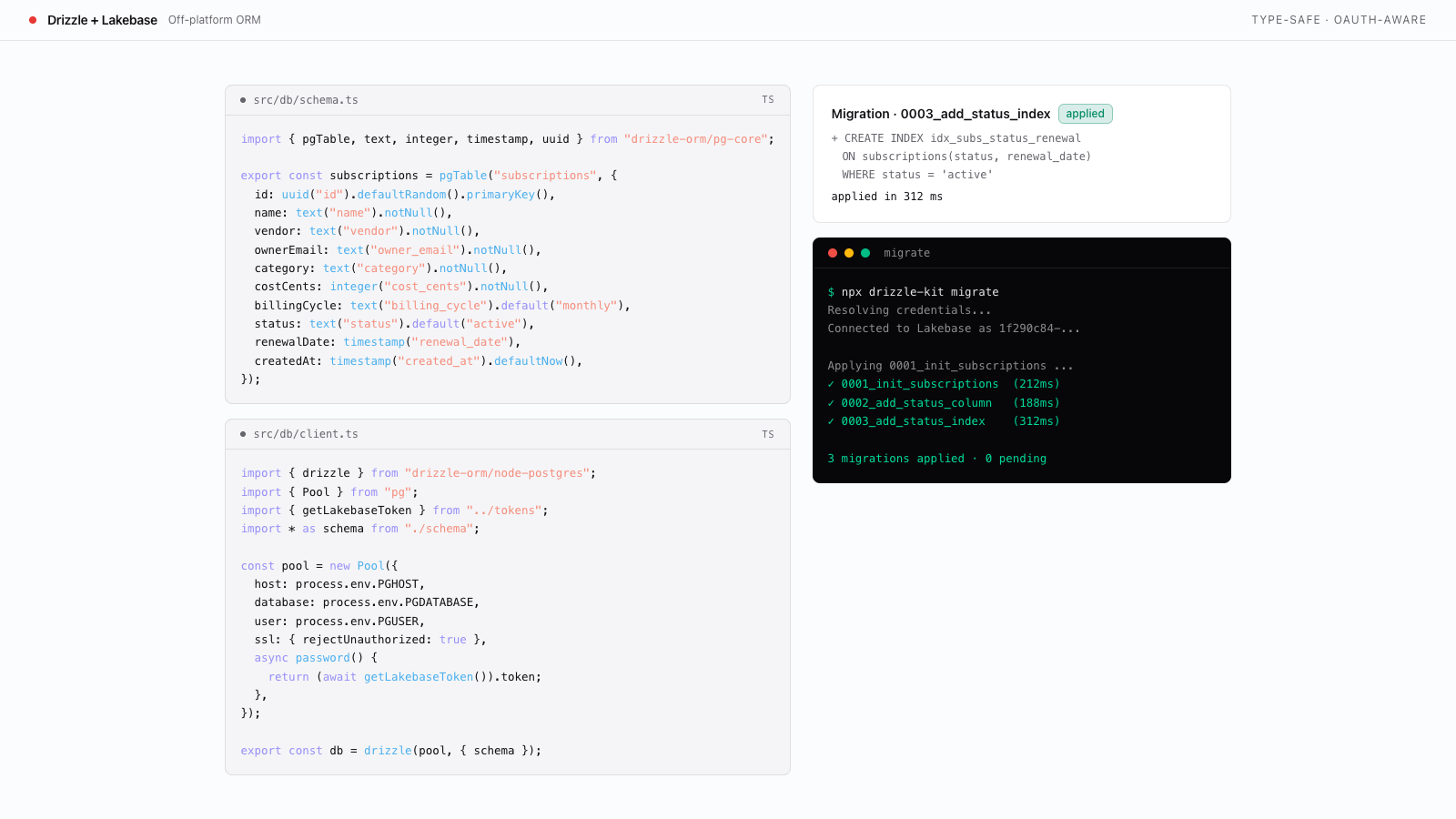Click the user: process.env.PGUSER line

coord(339,622)
